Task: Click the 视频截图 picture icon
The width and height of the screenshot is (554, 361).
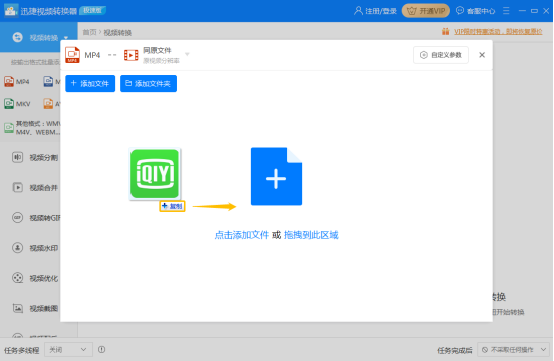Action: coord(18,308)
